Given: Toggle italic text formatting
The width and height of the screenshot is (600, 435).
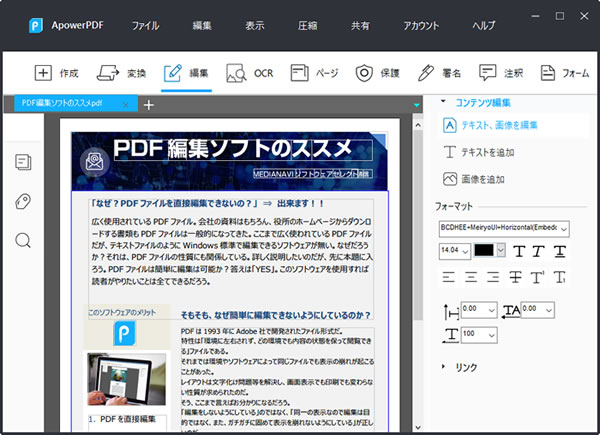Looking at the screenshot, I should click(x=538, y=251).
